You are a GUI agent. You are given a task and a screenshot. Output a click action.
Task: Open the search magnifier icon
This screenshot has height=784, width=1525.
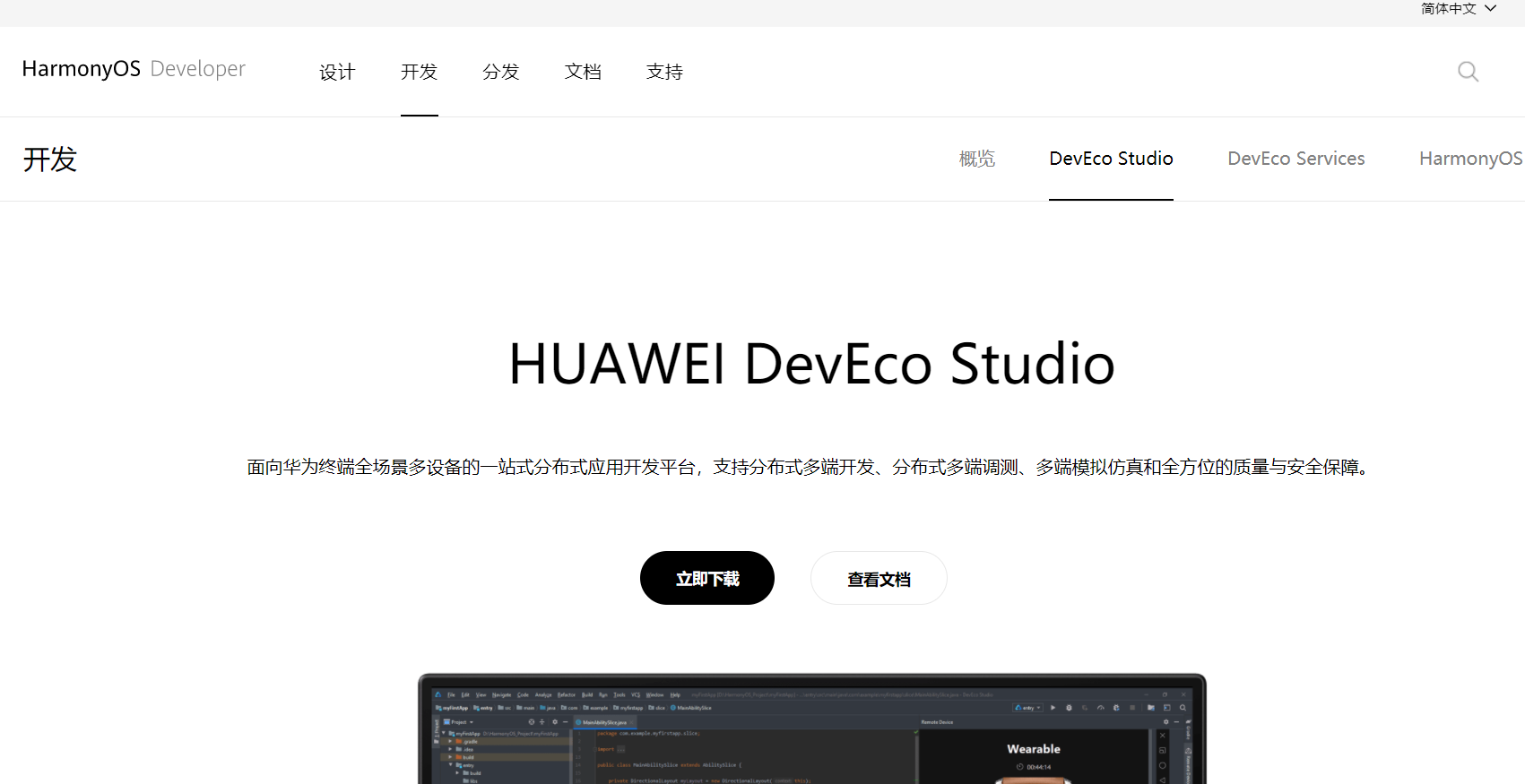pos(1468,72)
